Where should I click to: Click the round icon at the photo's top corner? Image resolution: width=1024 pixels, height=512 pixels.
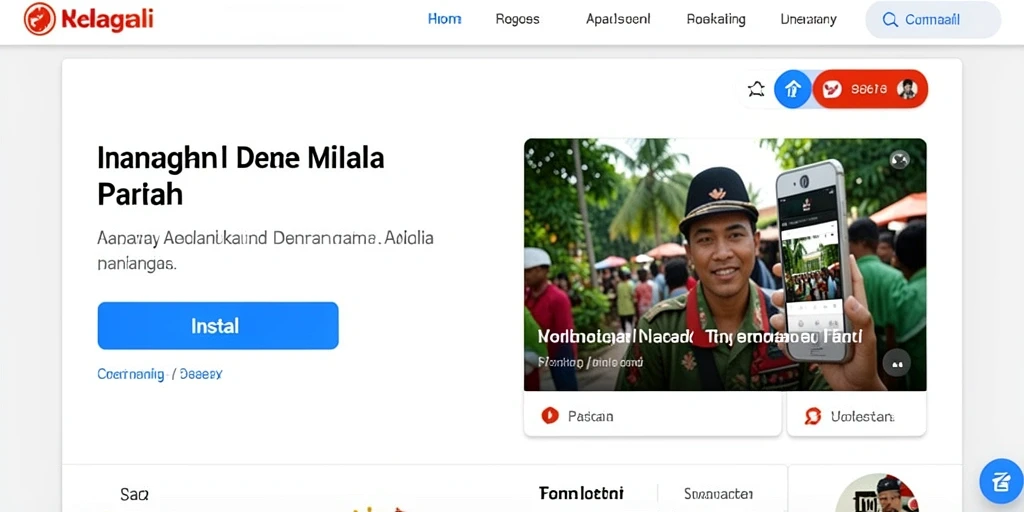tap(900, 159)
